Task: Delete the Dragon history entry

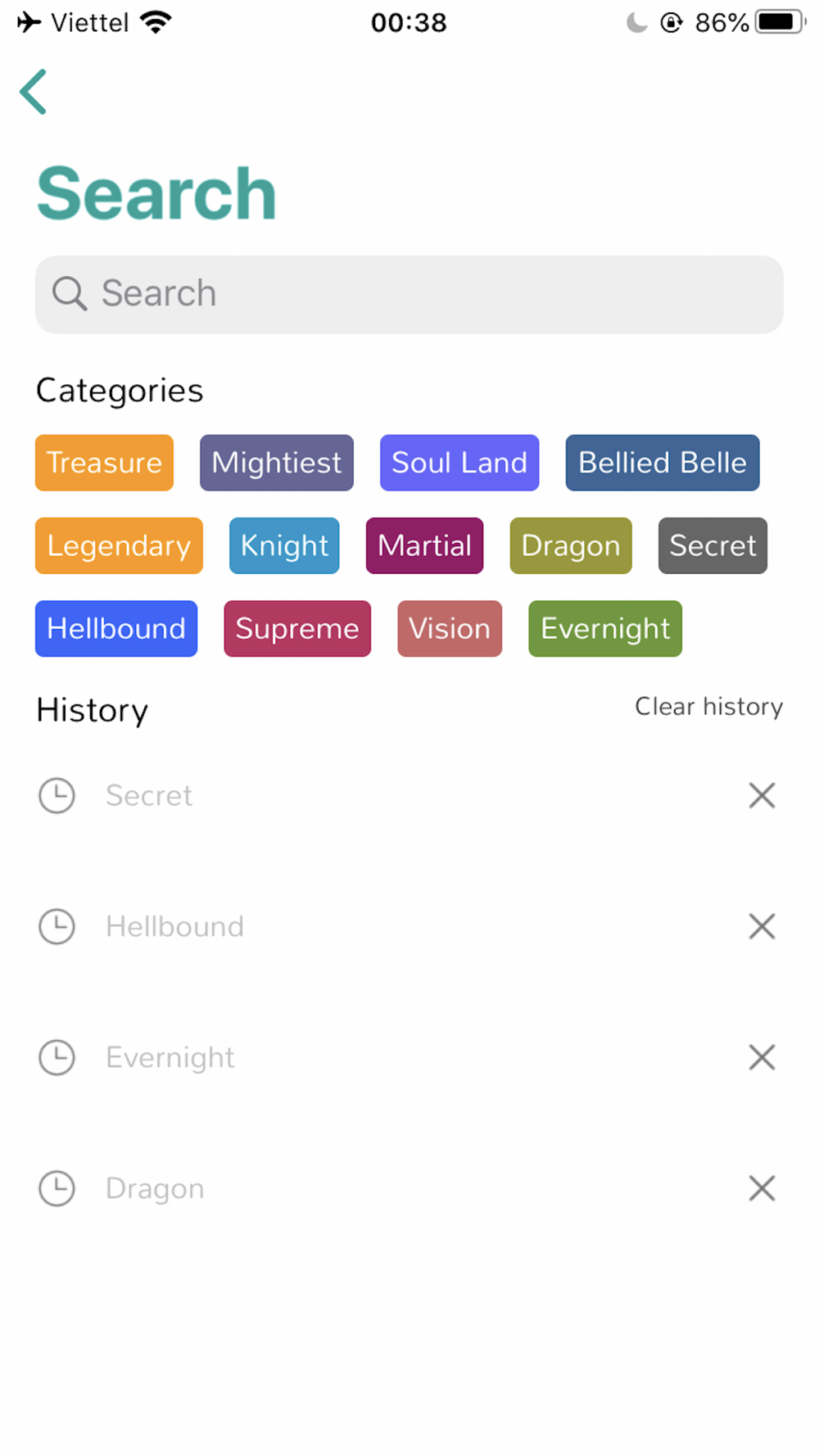Action: pos(762,1188)
